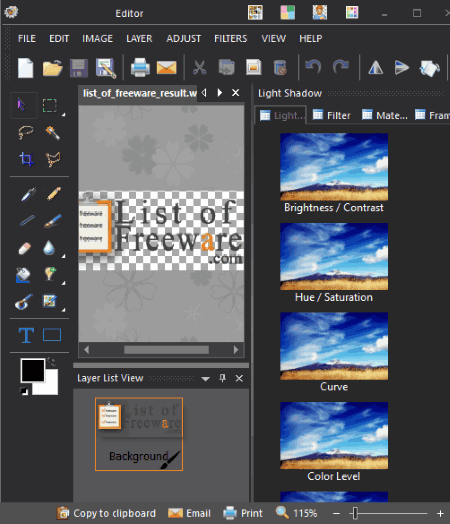Open the FILE menu
This screenshot has height=524, width=450.
pos(27,38)
